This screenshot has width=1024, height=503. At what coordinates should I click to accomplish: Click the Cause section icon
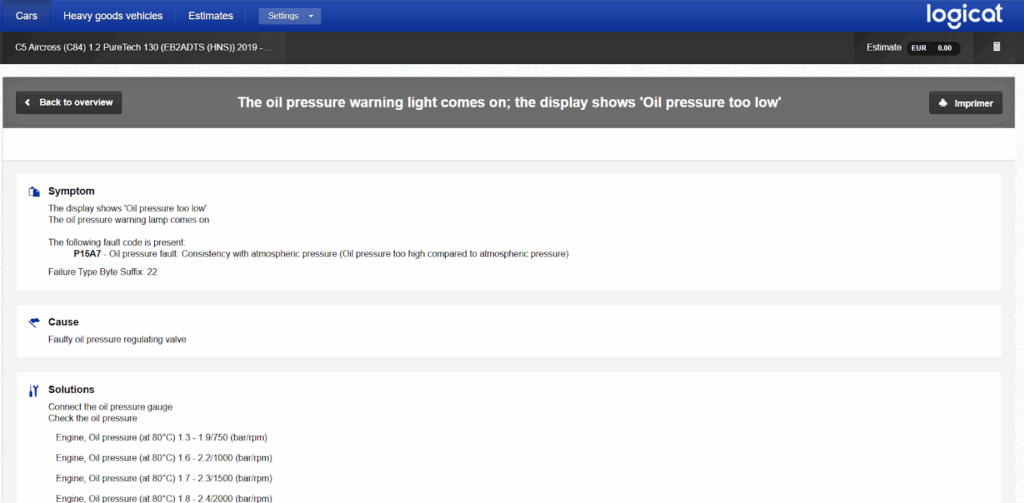pyautogui.click(x=34, y=322)
